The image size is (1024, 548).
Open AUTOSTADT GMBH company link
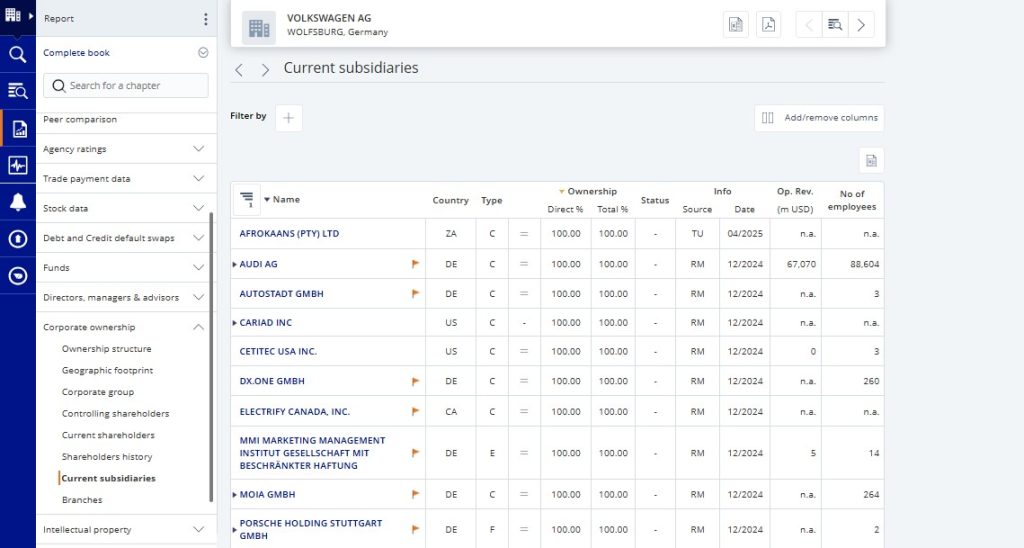[x=281, y=294]
